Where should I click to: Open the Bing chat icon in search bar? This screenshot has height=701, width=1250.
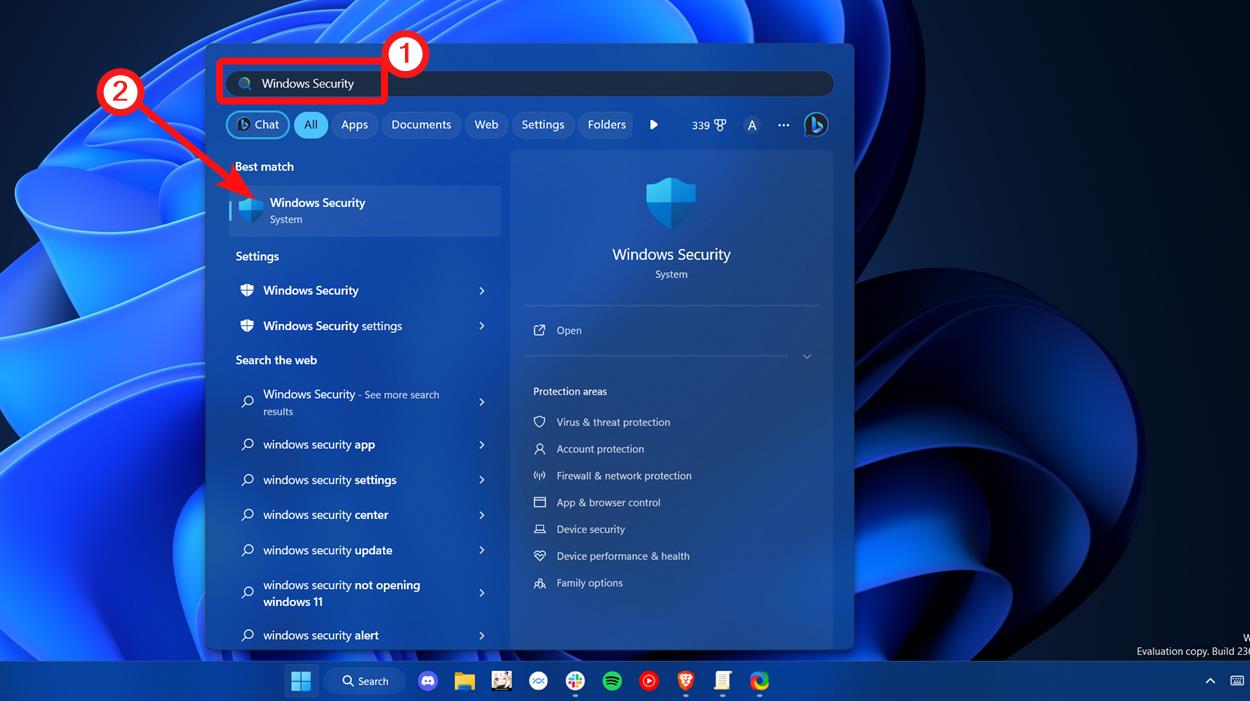[x=816, y=124]
